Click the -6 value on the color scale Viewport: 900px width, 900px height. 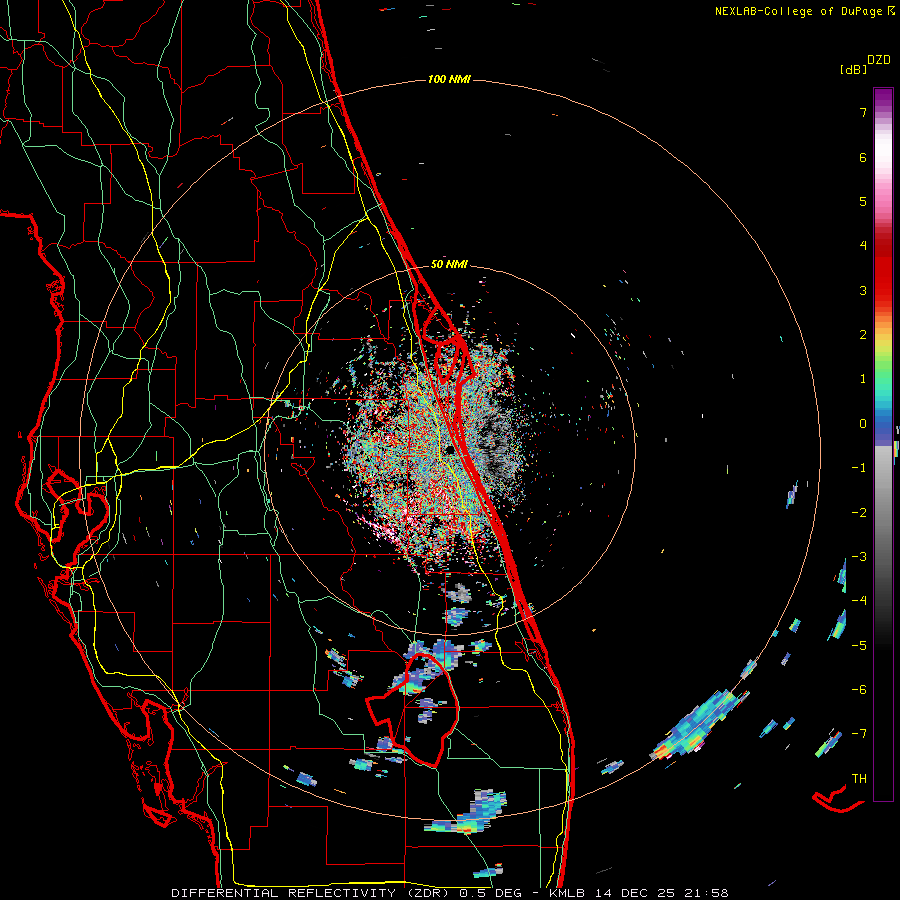pos(859,690)
